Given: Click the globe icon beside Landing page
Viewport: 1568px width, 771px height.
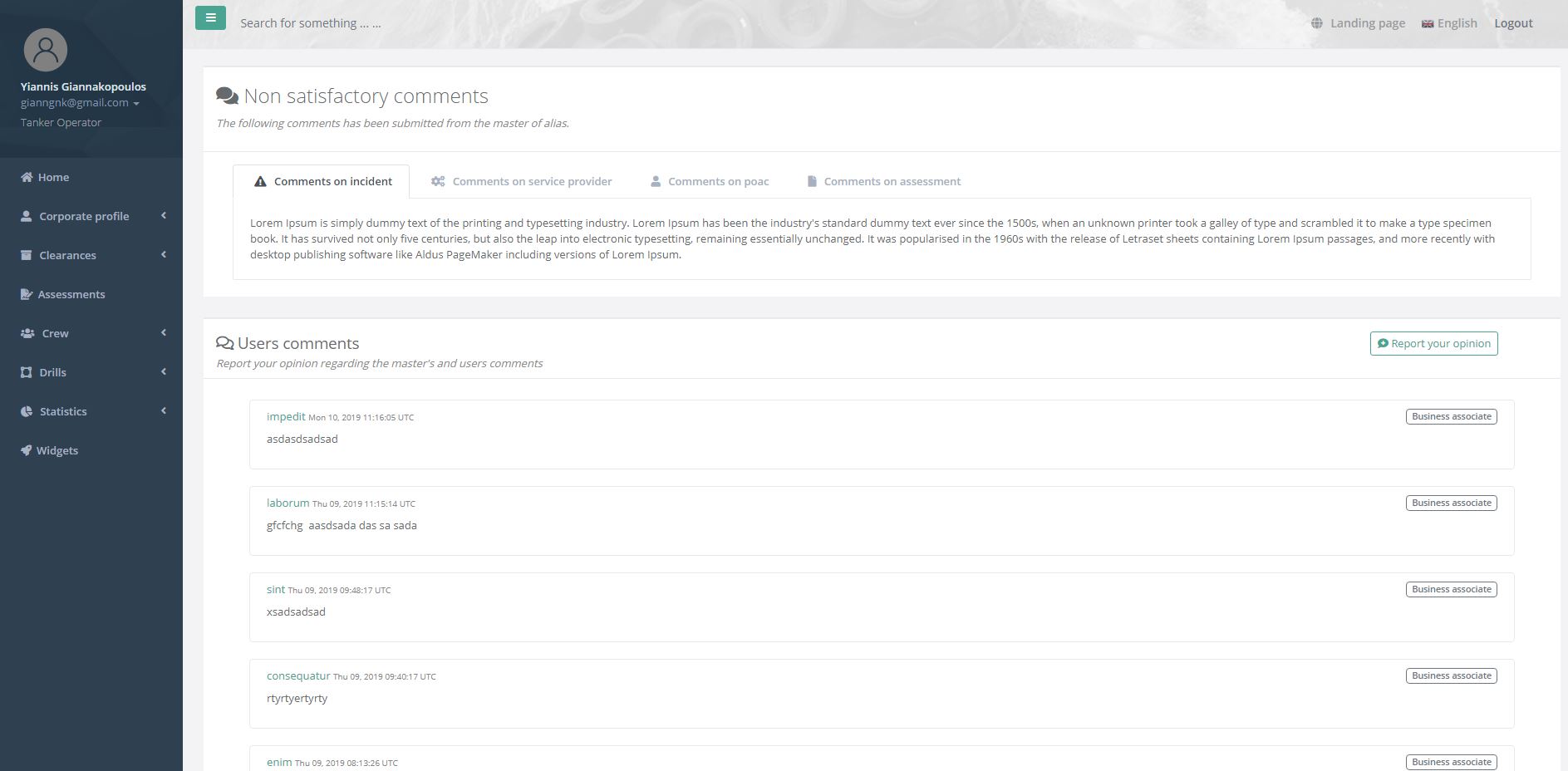Looking at the screenshot, I should (1316, 23).
